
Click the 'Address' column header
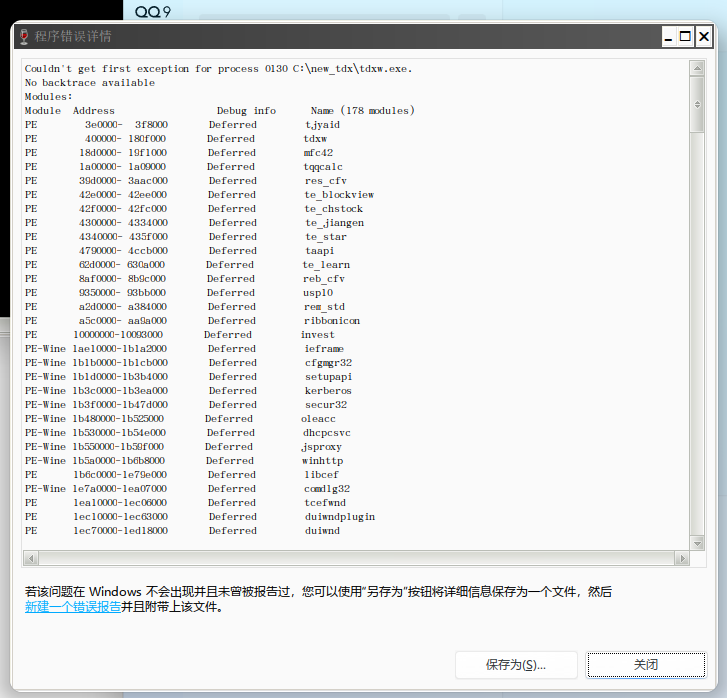pos(94,110)
